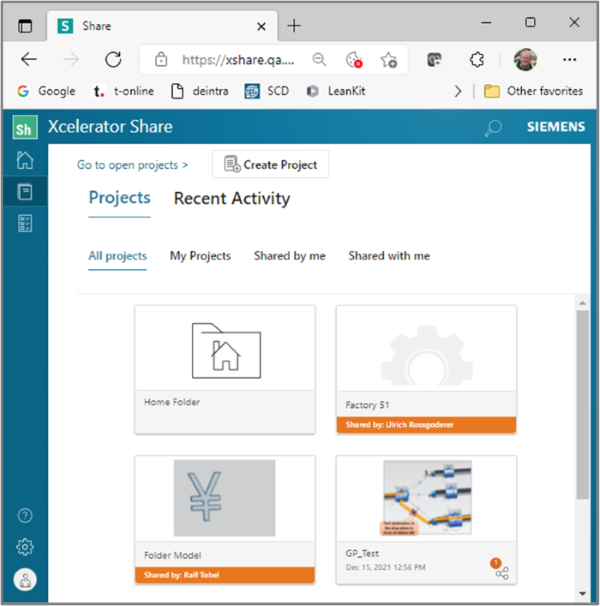Open the Tasks checklist sidebar icon
This screenshot has width=600, height=606.
point(25,223)
